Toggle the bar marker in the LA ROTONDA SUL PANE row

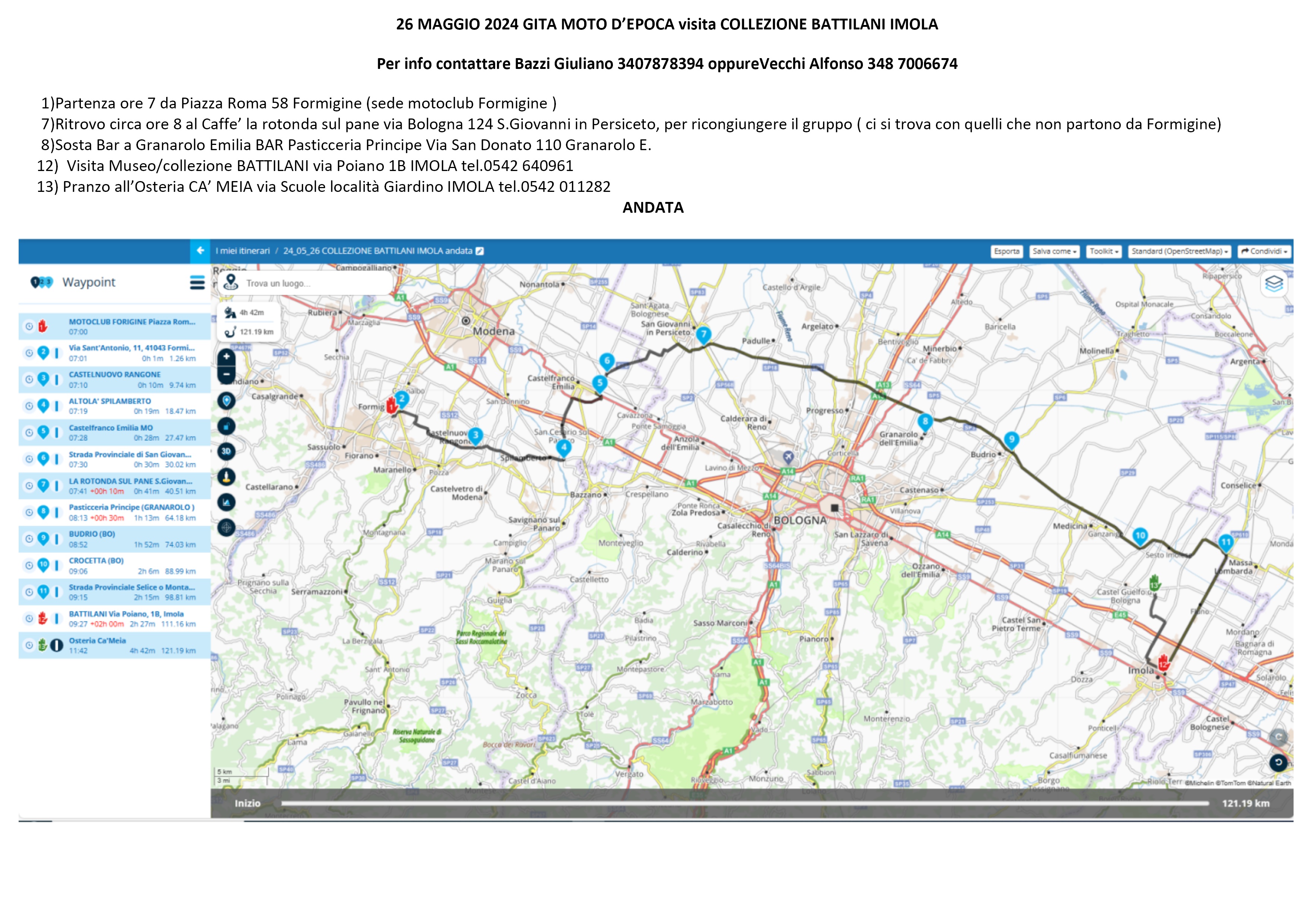click(x=56, y=485)
